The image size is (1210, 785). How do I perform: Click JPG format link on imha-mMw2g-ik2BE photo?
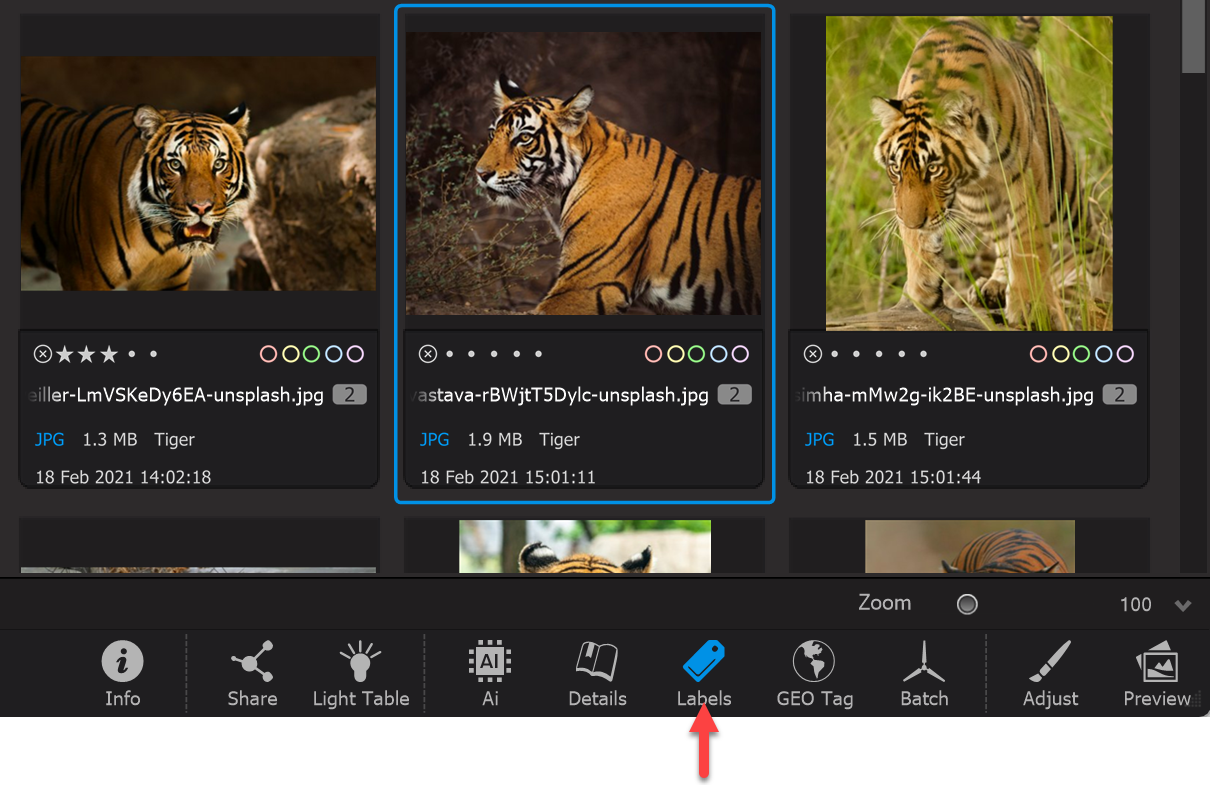[x=820, y=439]
